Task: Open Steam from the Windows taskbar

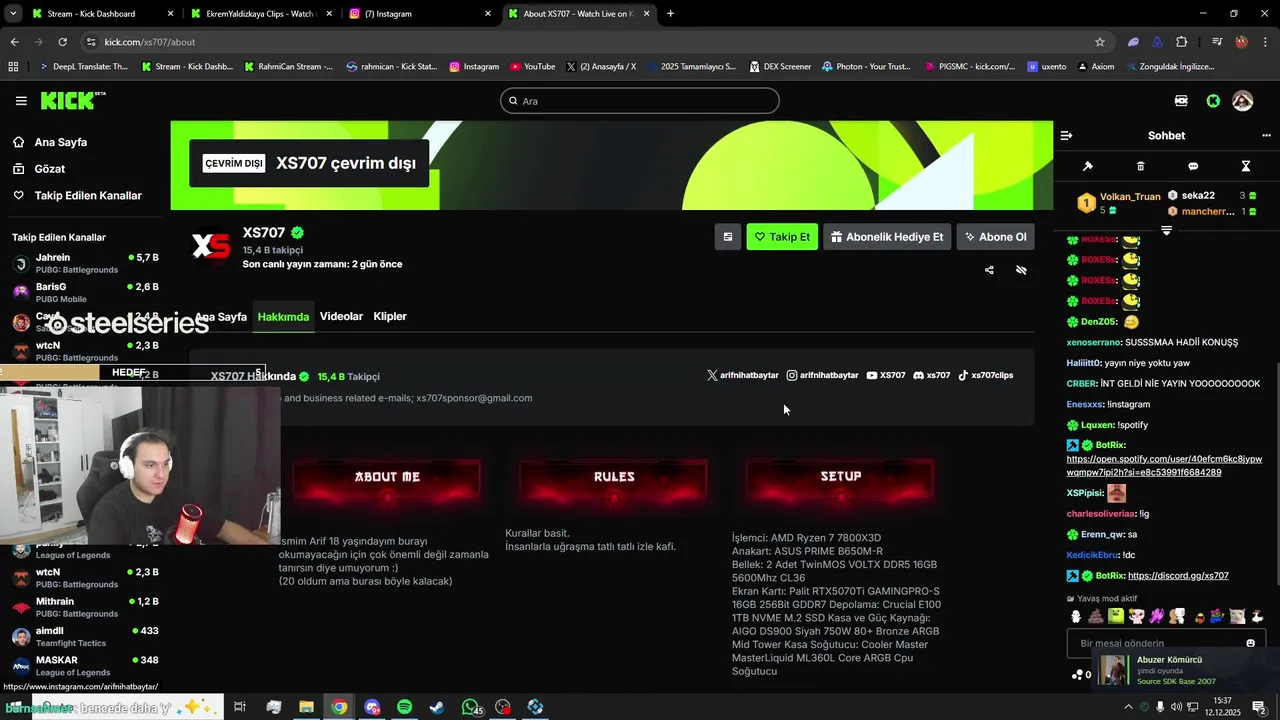Action: (x=437, y=707)
